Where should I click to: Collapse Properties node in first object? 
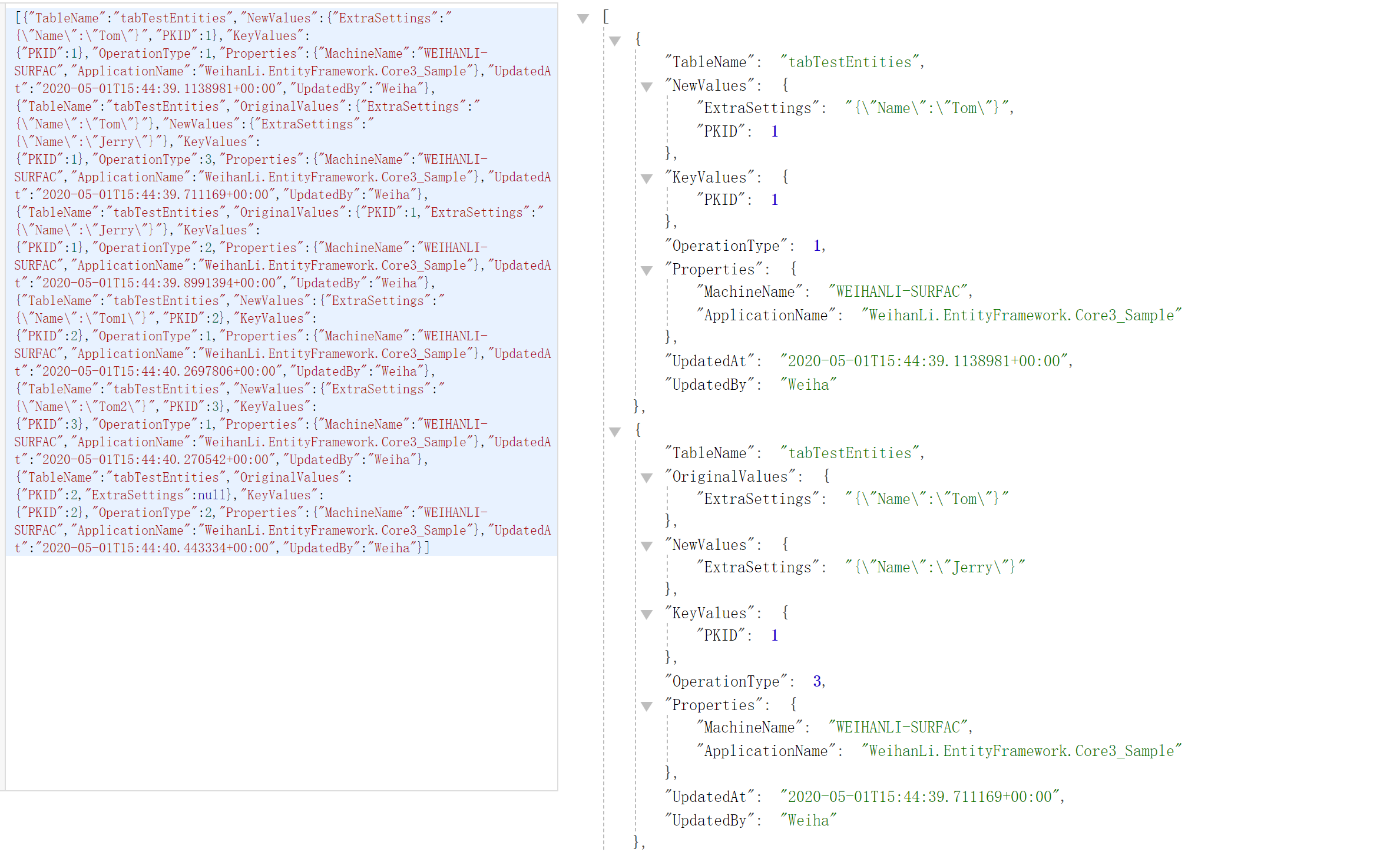coord(647,270)
